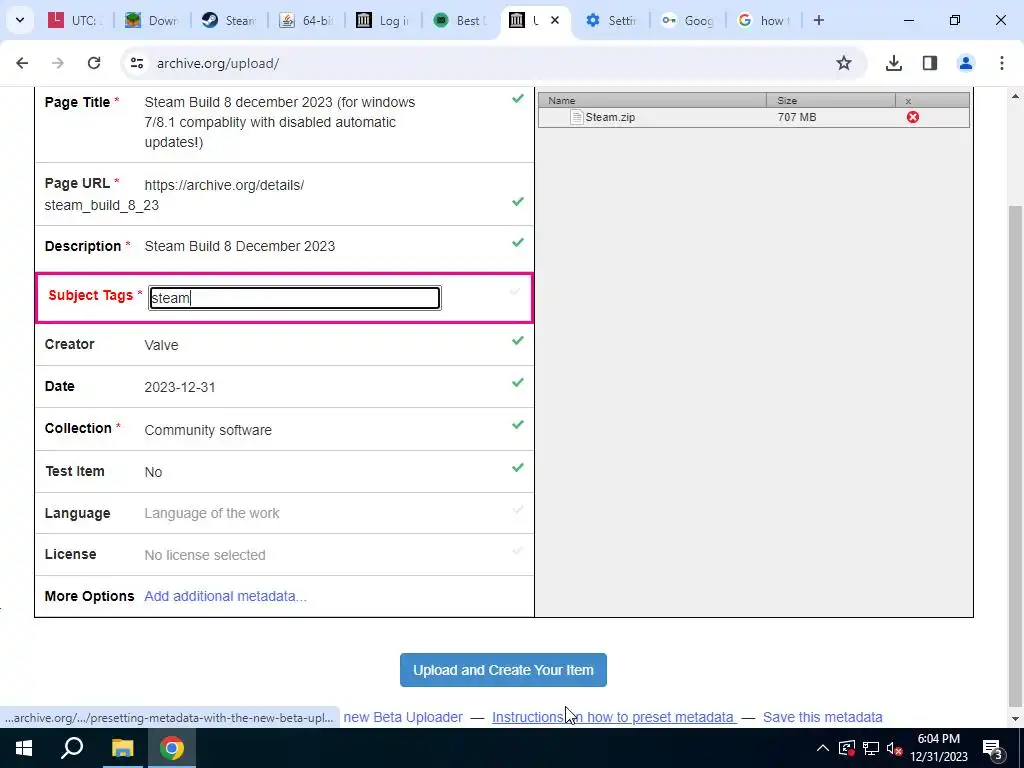Add a new tab with the plus button

[818, 20]
